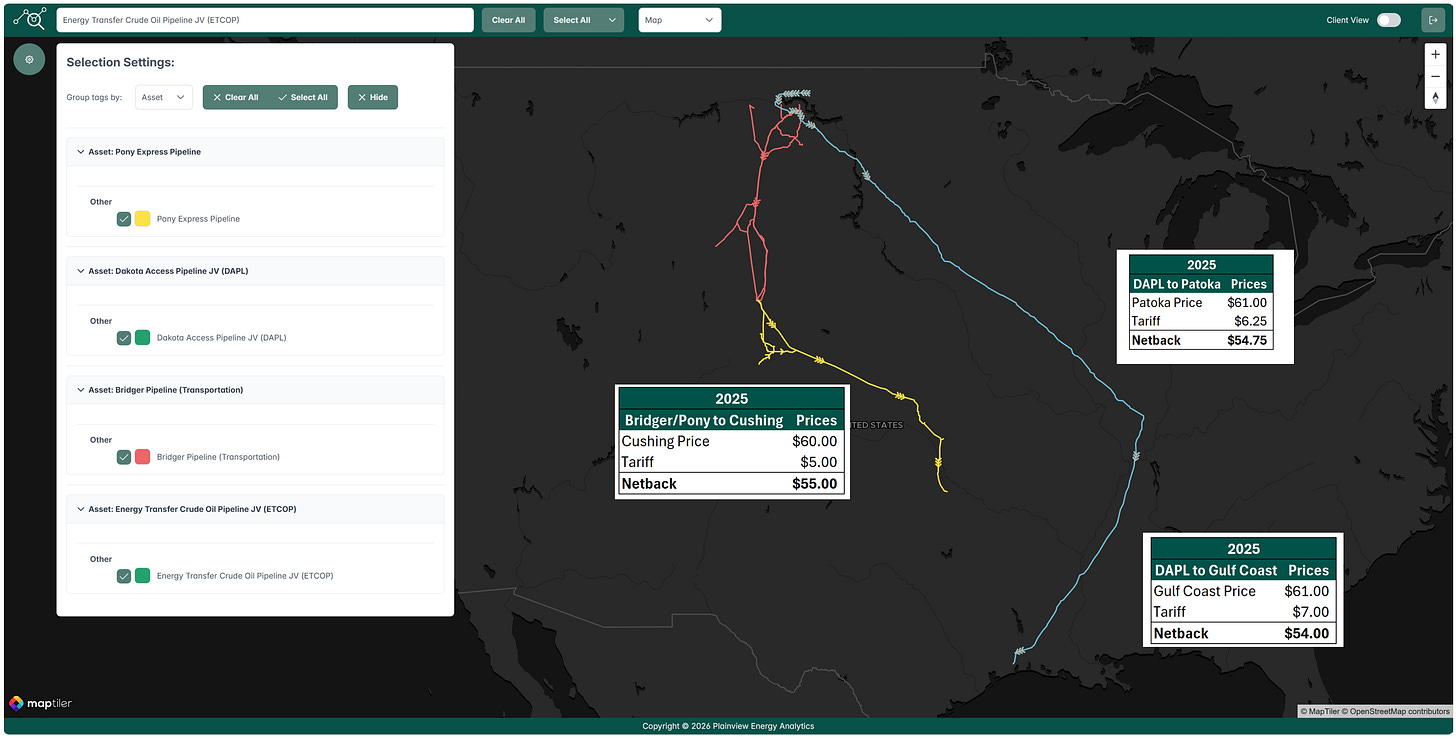Screen dimensions: 1456x739
Task: Toggle the Client View switch
Action: click(x=1389, y=20)
